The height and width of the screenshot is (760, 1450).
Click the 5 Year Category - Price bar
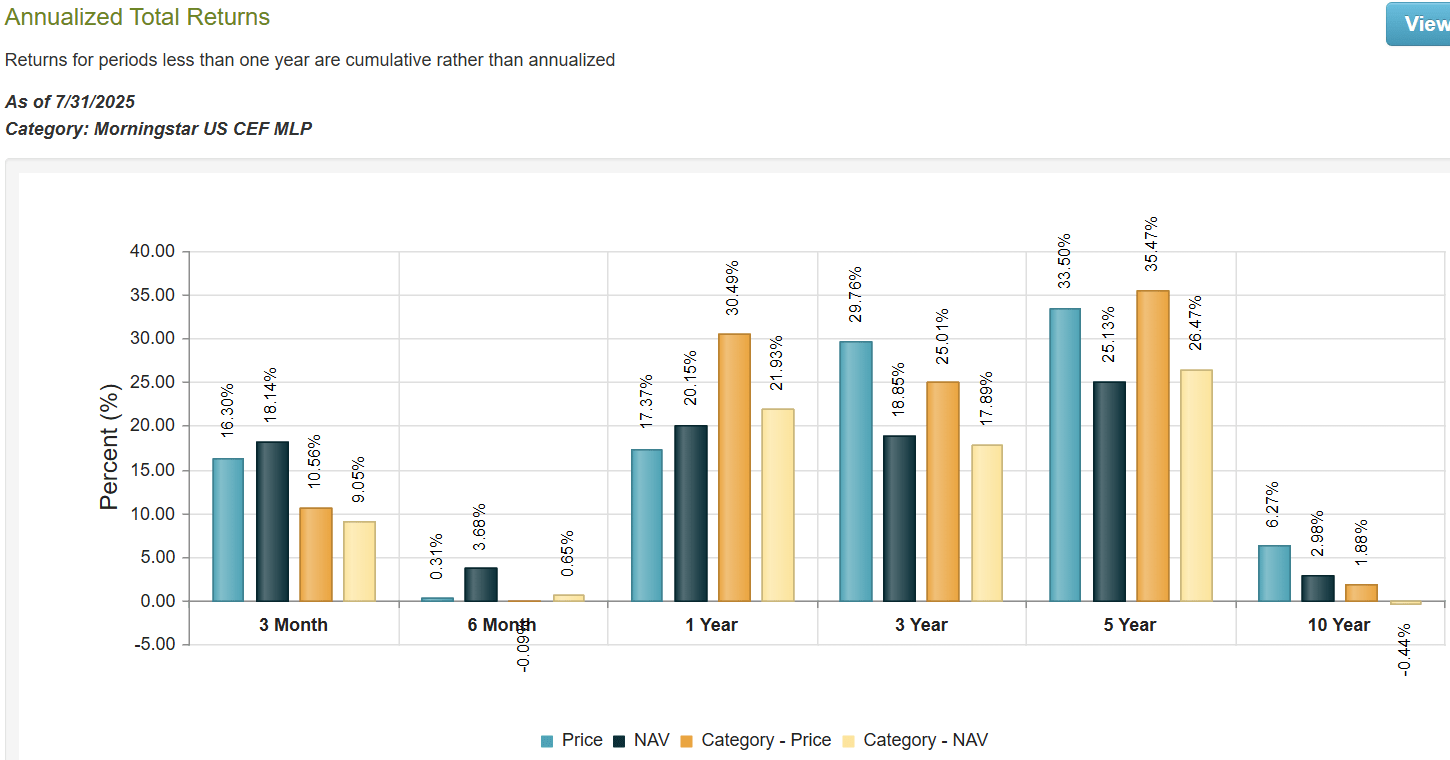pyautogui.click(x=1153, y=446)
